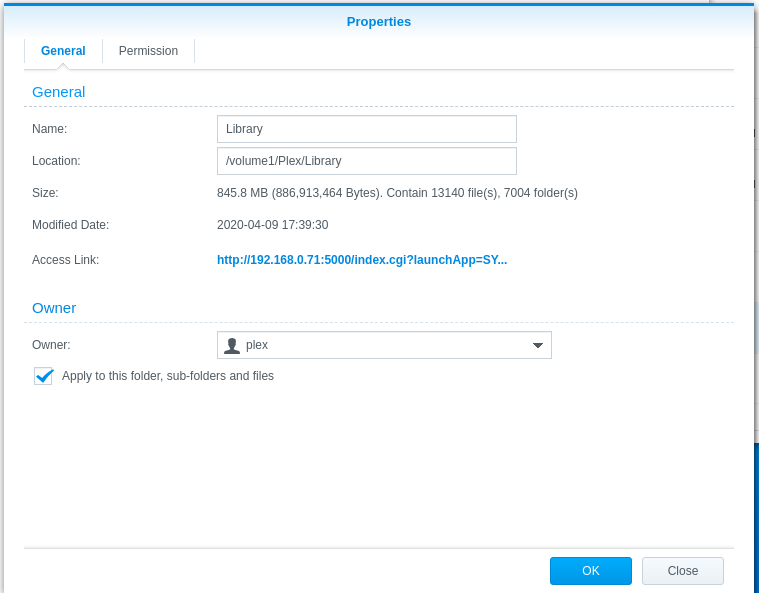Image resolution: width=759 pixels, height=593 pixels.
Task: Click the 'Size:' label
Action: [x=45, y=193]
